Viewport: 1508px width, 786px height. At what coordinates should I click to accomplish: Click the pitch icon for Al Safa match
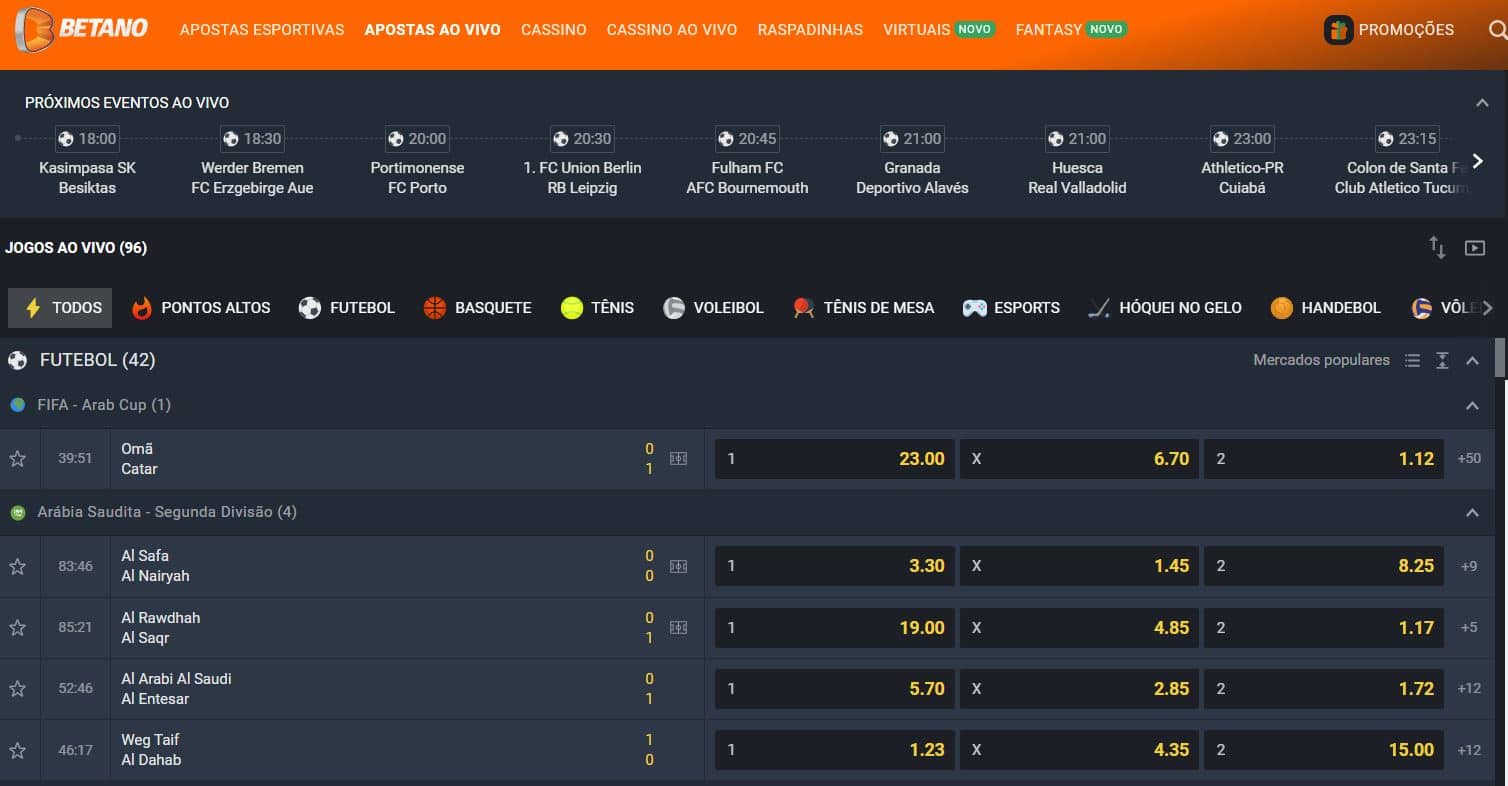pyautogui.click(x=678, y=566)
